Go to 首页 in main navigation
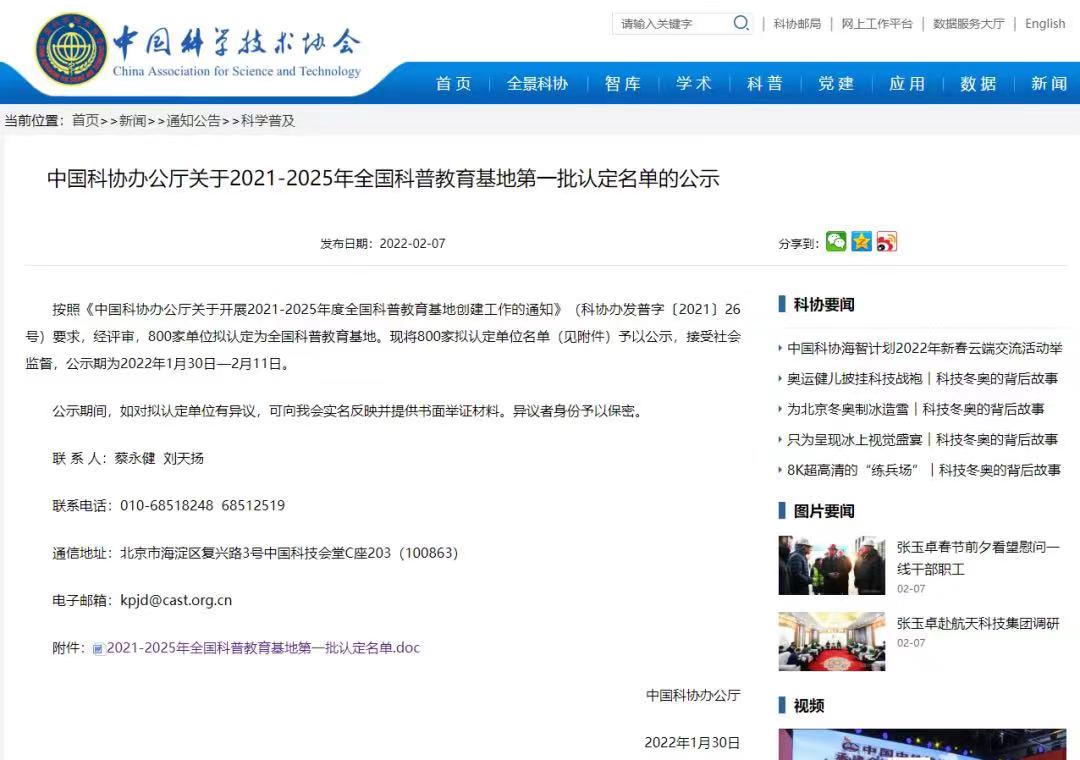 point(453,84)
